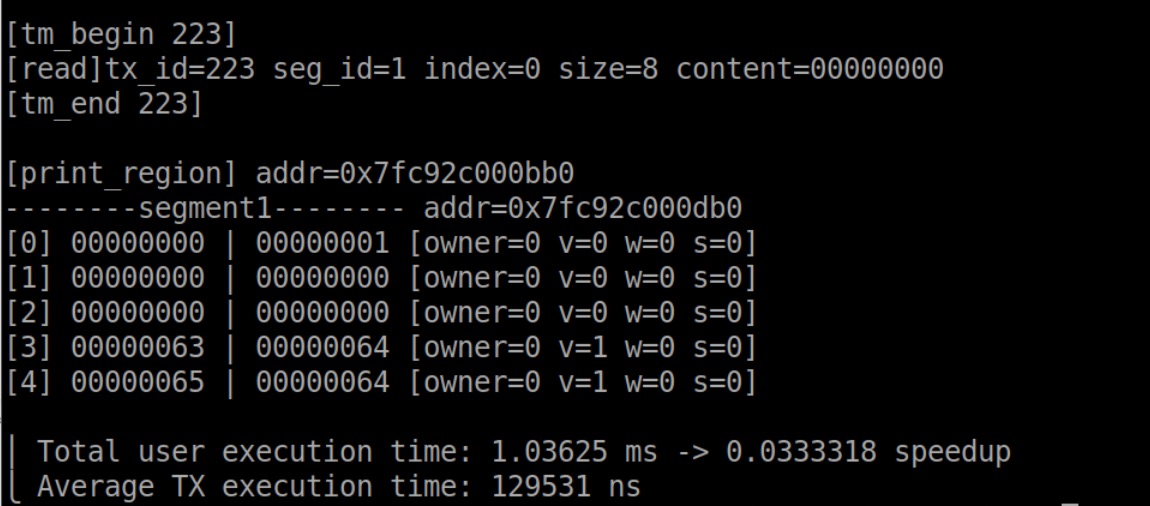Viewport: 1150px width, 506px height.
Task: Click the 00000065 value in row [4]
Action: tap(138, 382)
